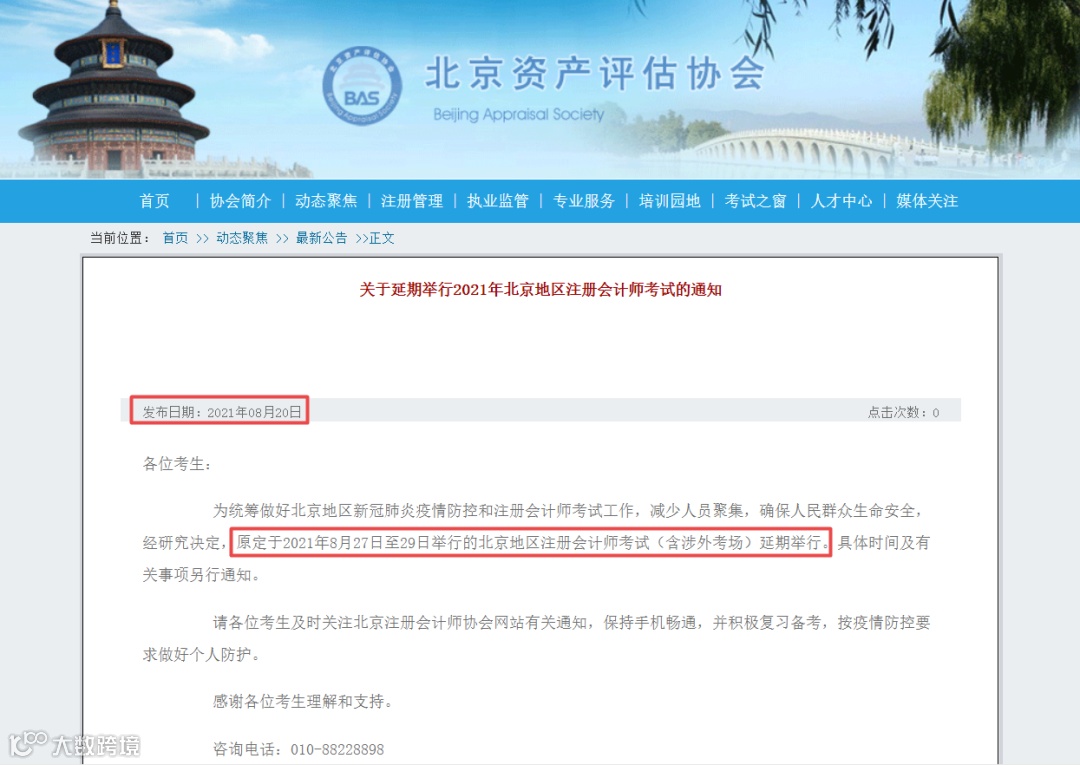Go to 考试之窗 navigation item
The height and width of the screenshot is (765, 1080).
pos(756,201)
